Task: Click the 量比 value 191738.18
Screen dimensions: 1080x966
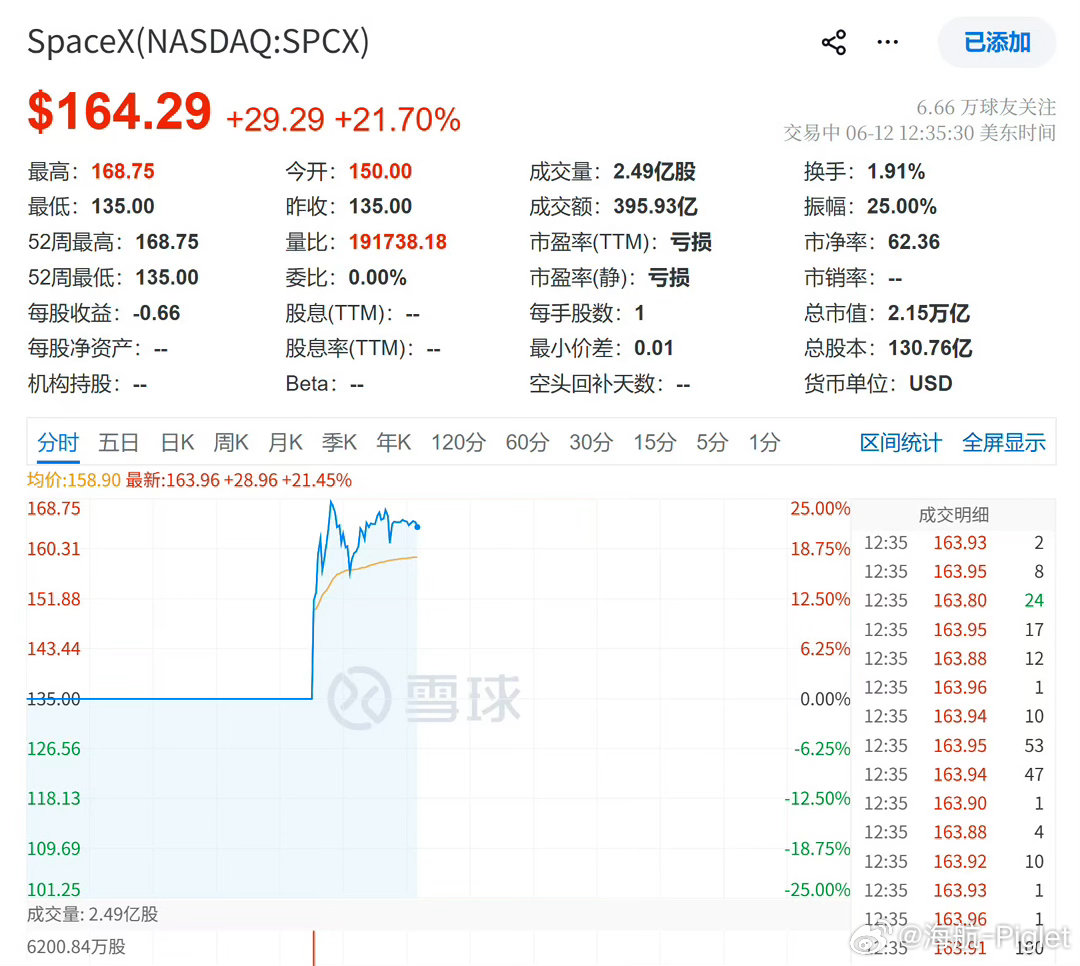Action: [x=397, y=242]
